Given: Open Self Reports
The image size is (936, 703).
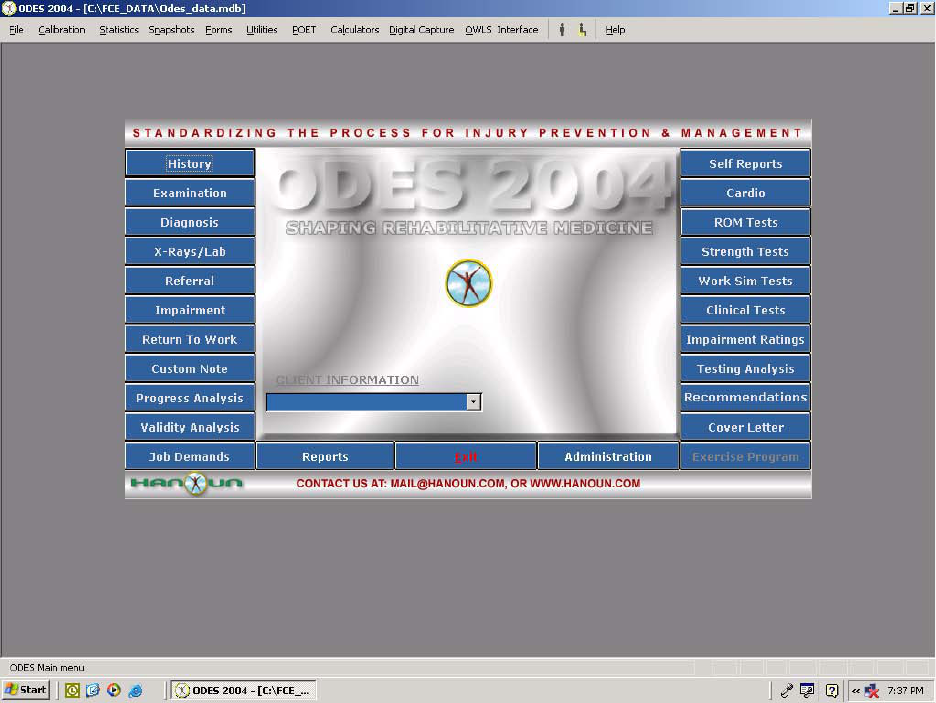Looking at the screenshot, I should [745, 163].
